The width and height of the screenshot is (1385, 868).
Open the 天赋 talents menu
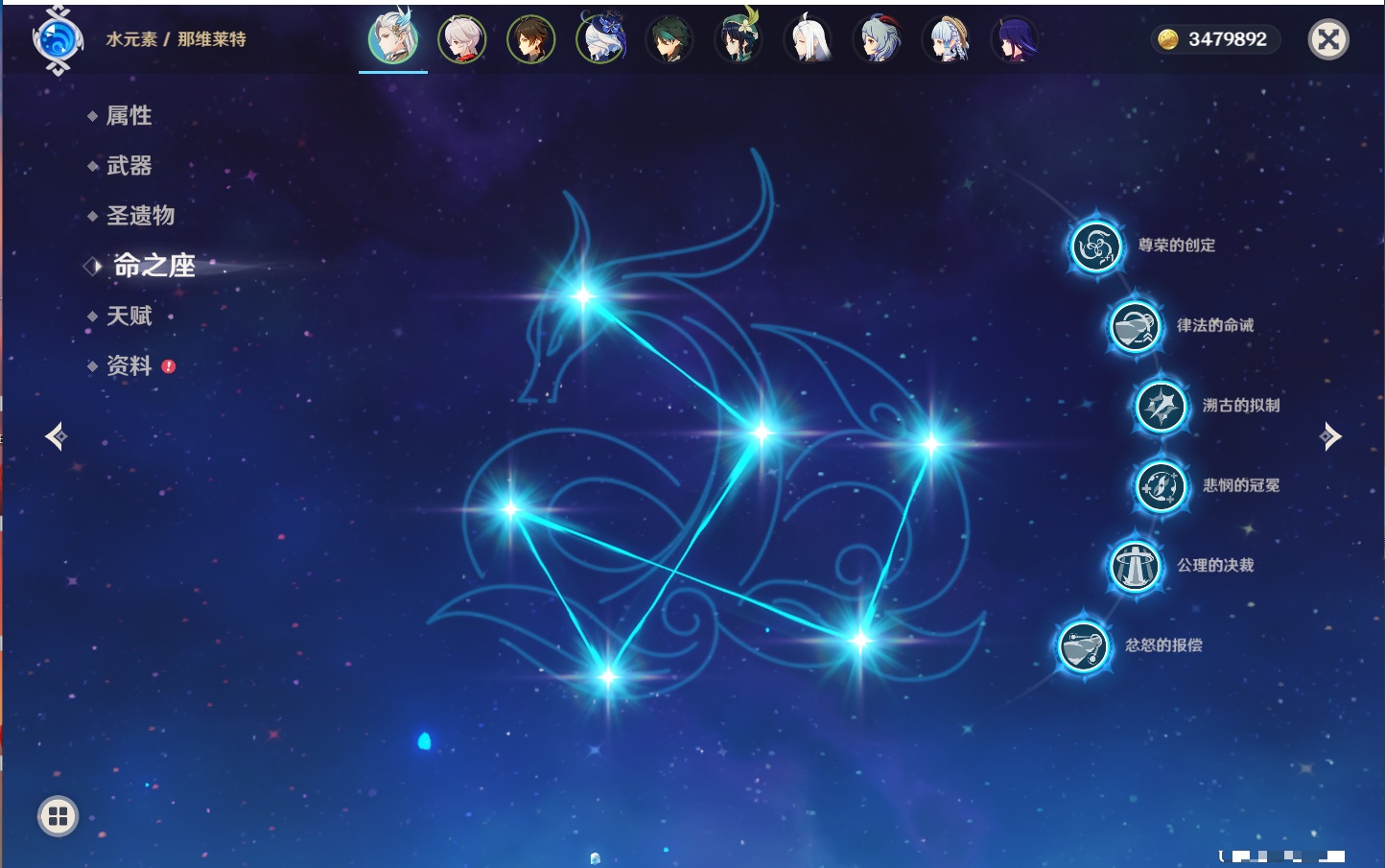(129, 316)
